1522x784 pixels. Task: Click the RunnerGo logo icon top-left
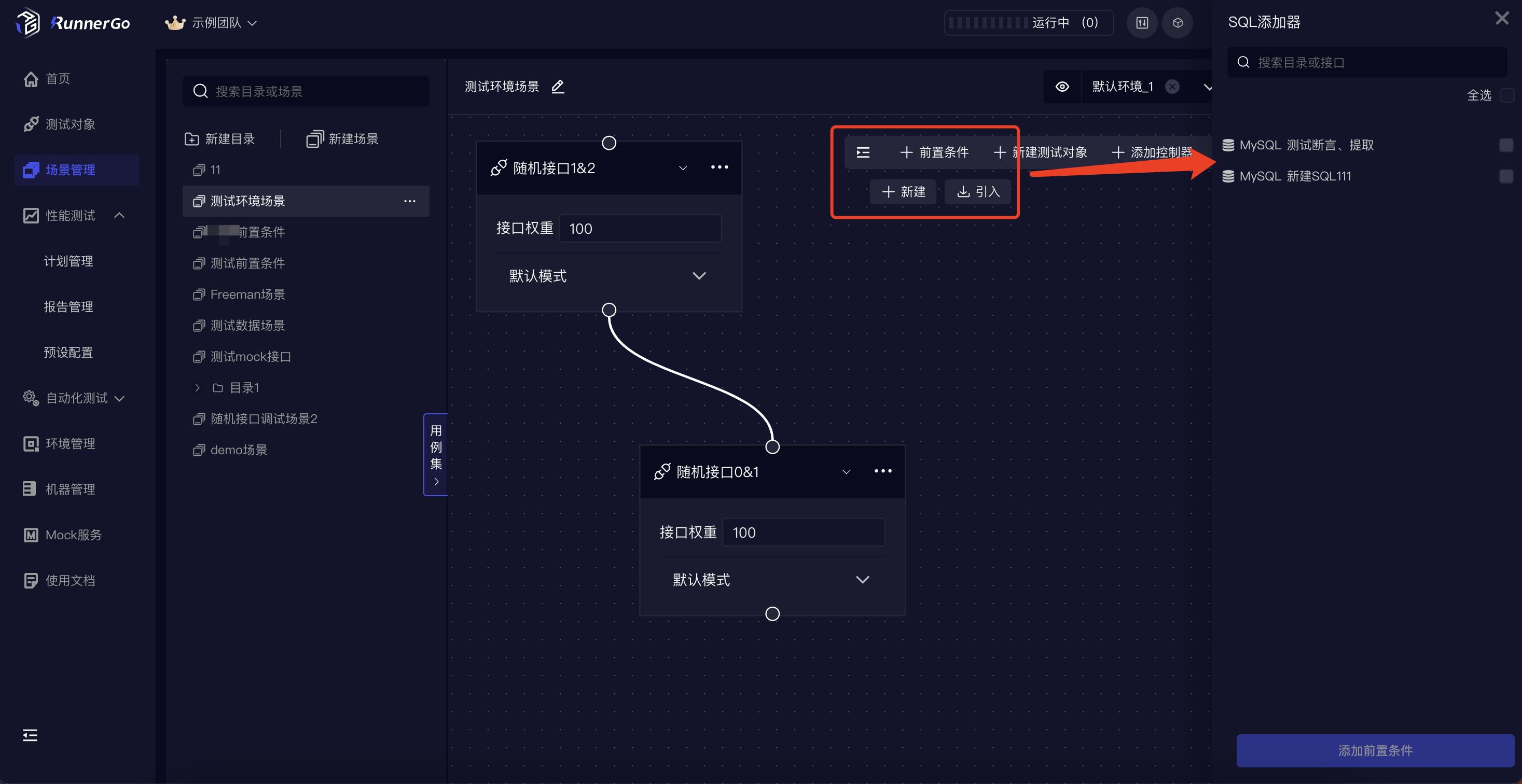[24, 22]
